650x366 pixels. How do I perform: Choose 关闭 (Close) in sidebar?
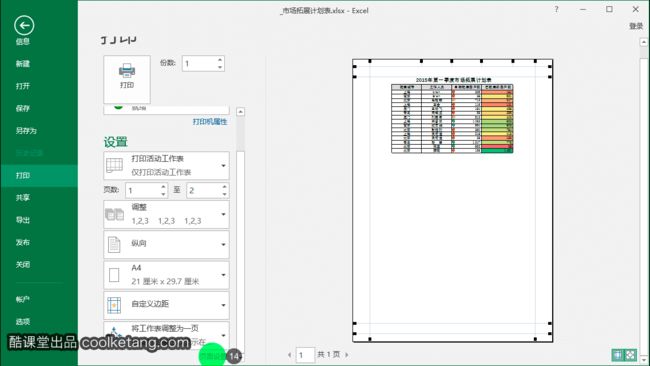22,264
